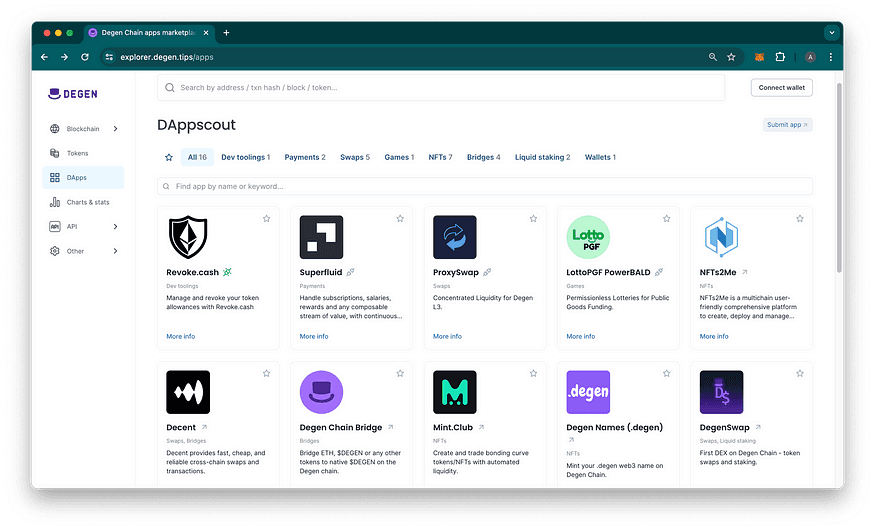Click the ProxySwap app logo
Viewport: 875px width, 530px height.
click(x=455, y=237)
